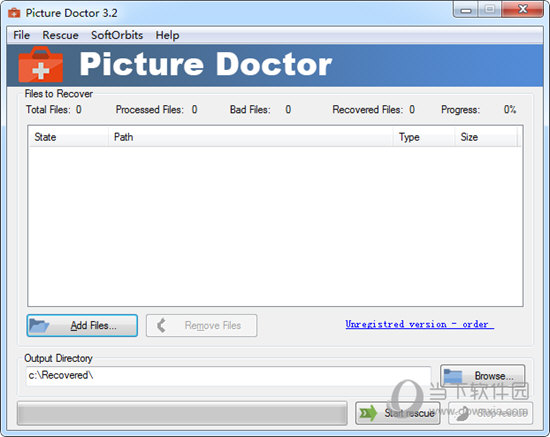Close the Picture Doctor window

523,9
